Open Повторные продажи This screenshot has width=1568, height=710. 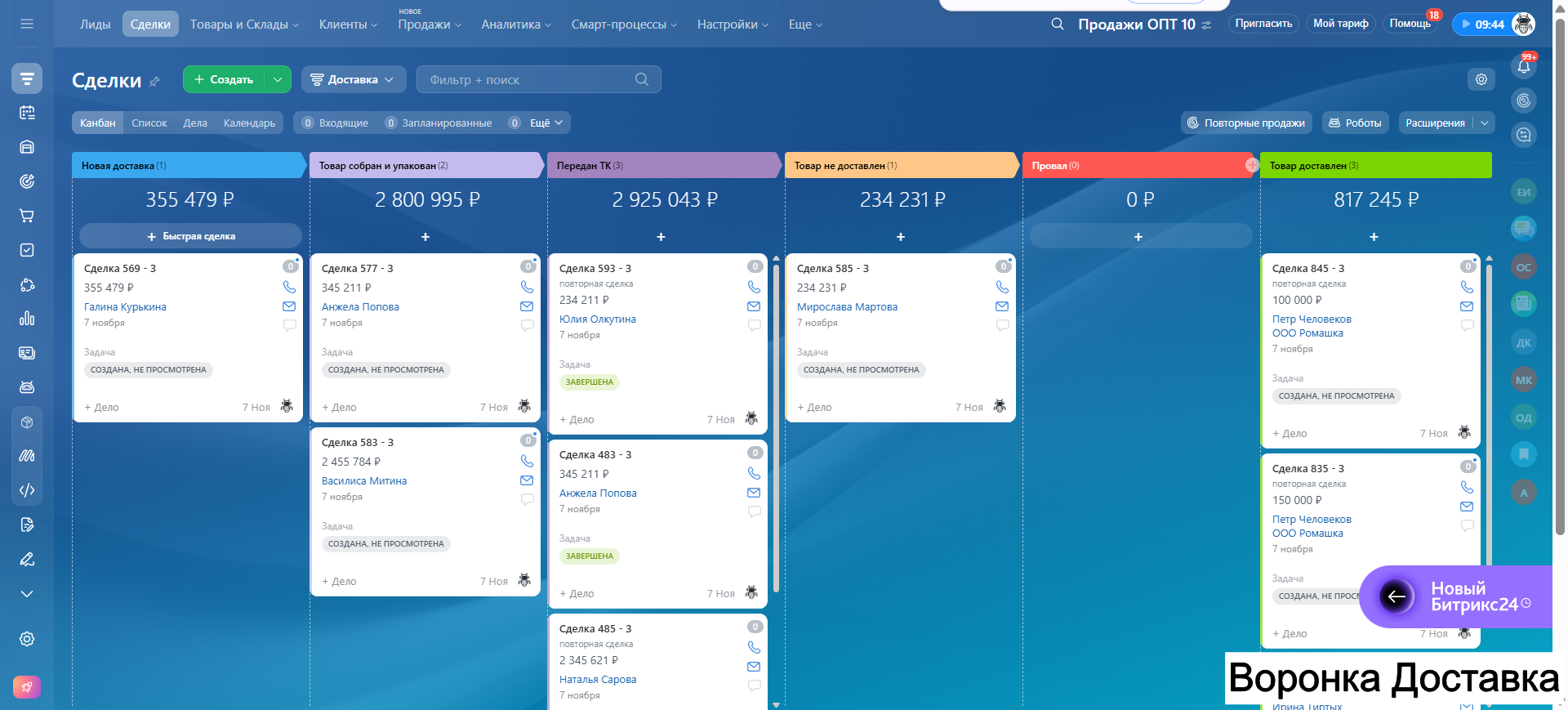pyautogui.click(x=1246, y=123)
